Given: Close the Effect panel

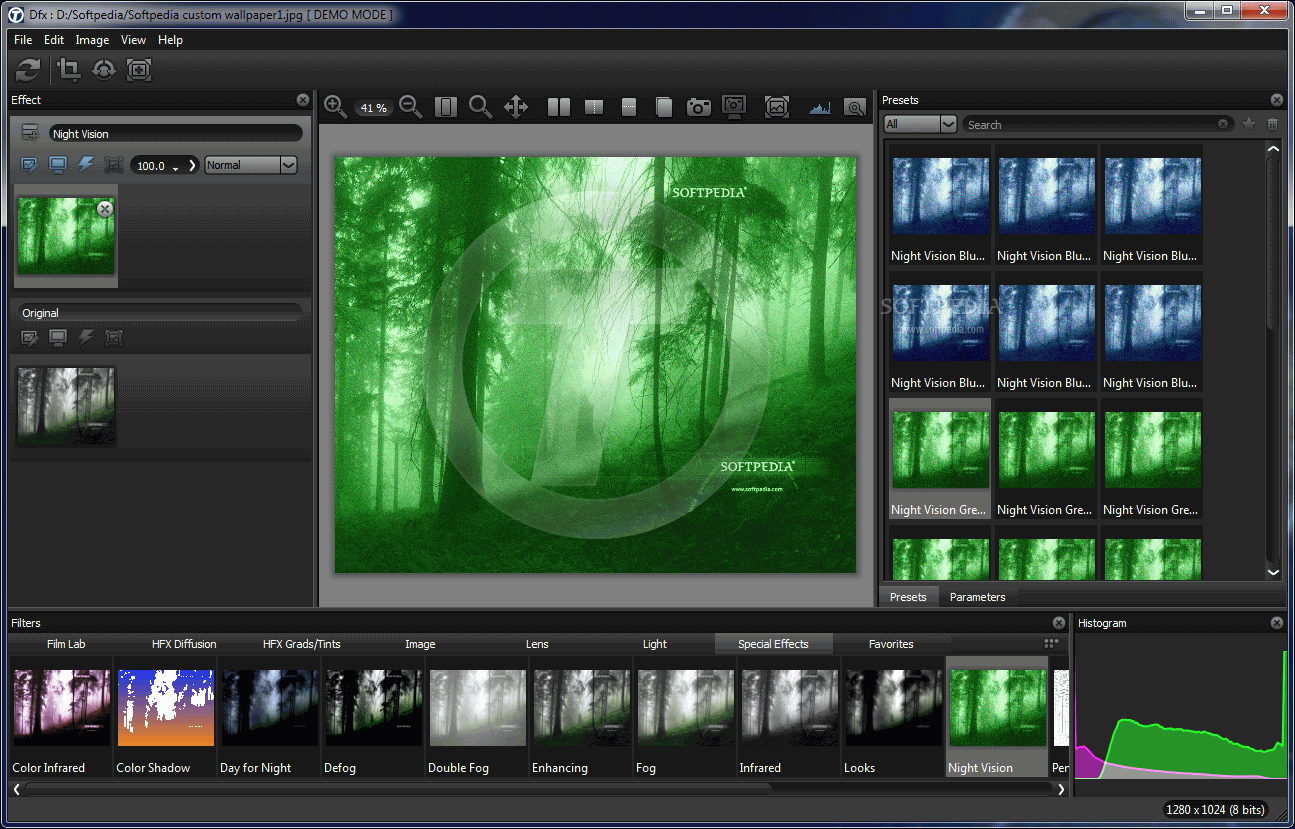Looking at the screenshot, I should click(303, 100).
